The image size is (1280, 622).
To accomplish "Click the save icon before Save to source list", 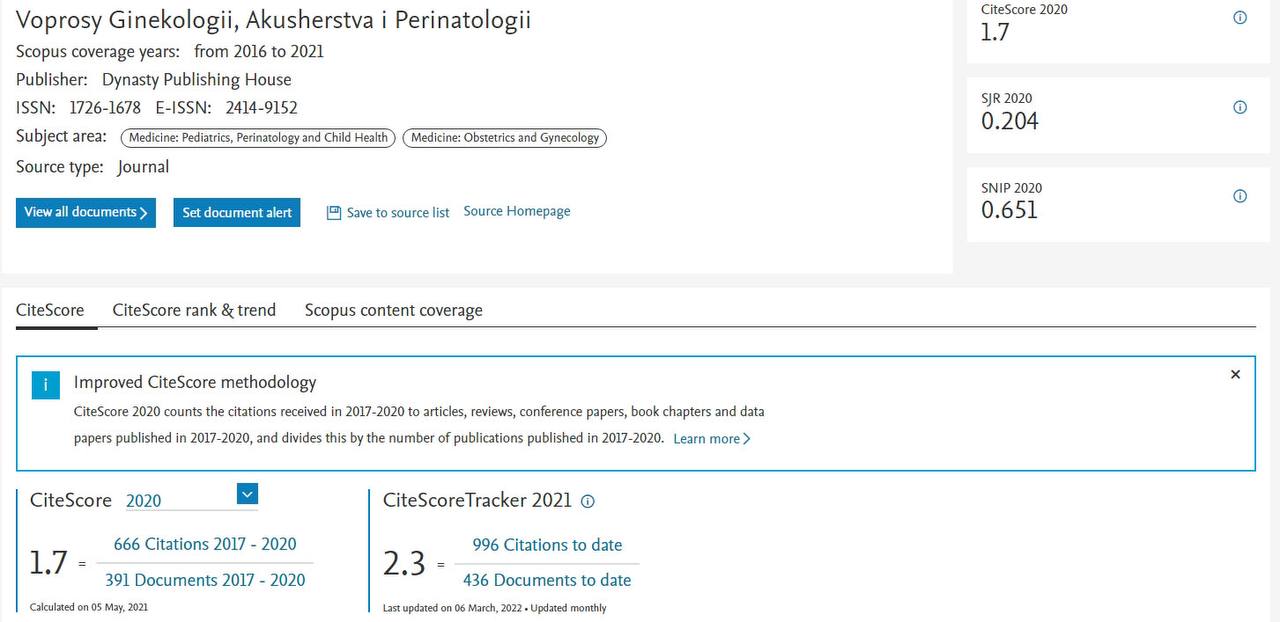I will click(x=334, y=212).
